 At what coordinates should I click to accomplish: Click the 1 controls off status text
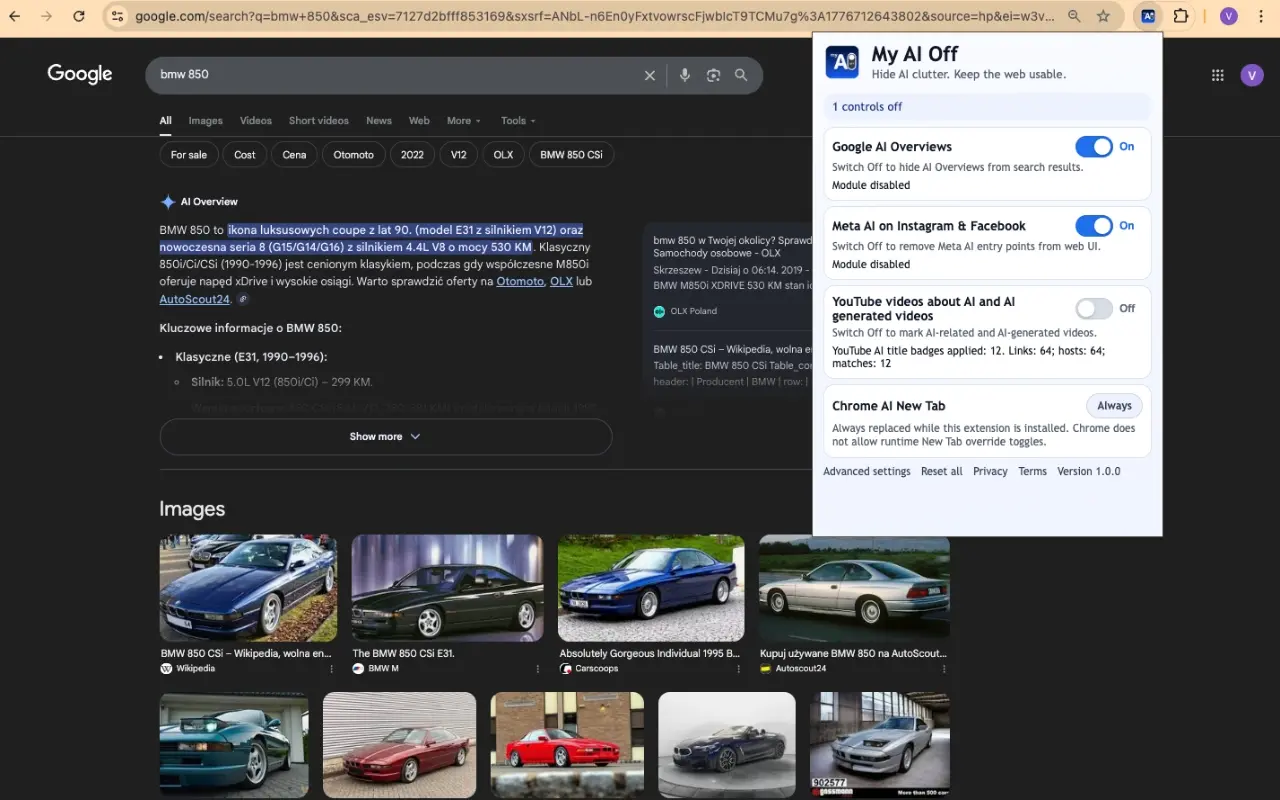click(x=867, y=107)
